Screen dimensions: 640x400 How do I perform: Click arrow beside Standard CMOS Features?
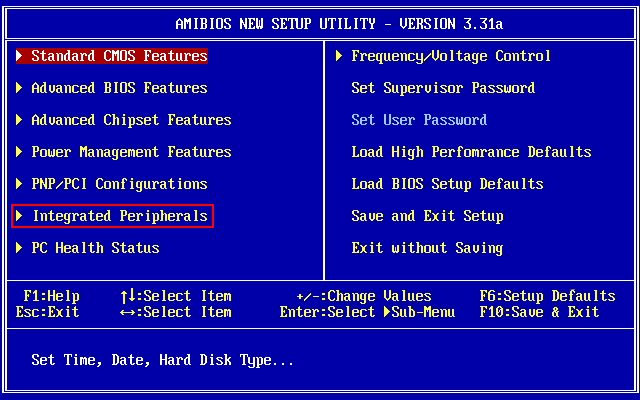[19, 56]
